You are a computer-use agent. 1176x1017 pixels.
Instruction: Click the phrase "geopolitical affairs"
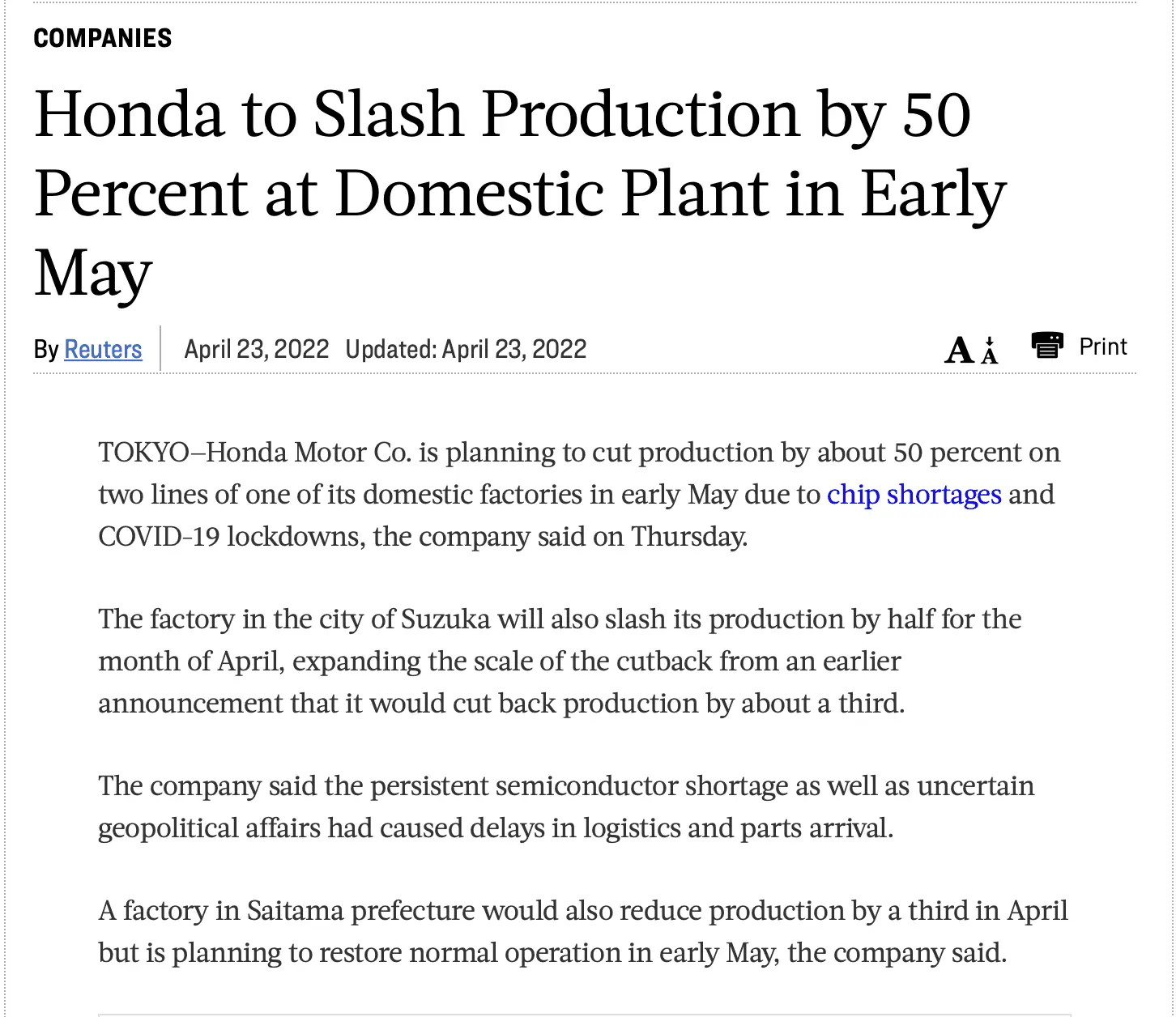[209, 828]
